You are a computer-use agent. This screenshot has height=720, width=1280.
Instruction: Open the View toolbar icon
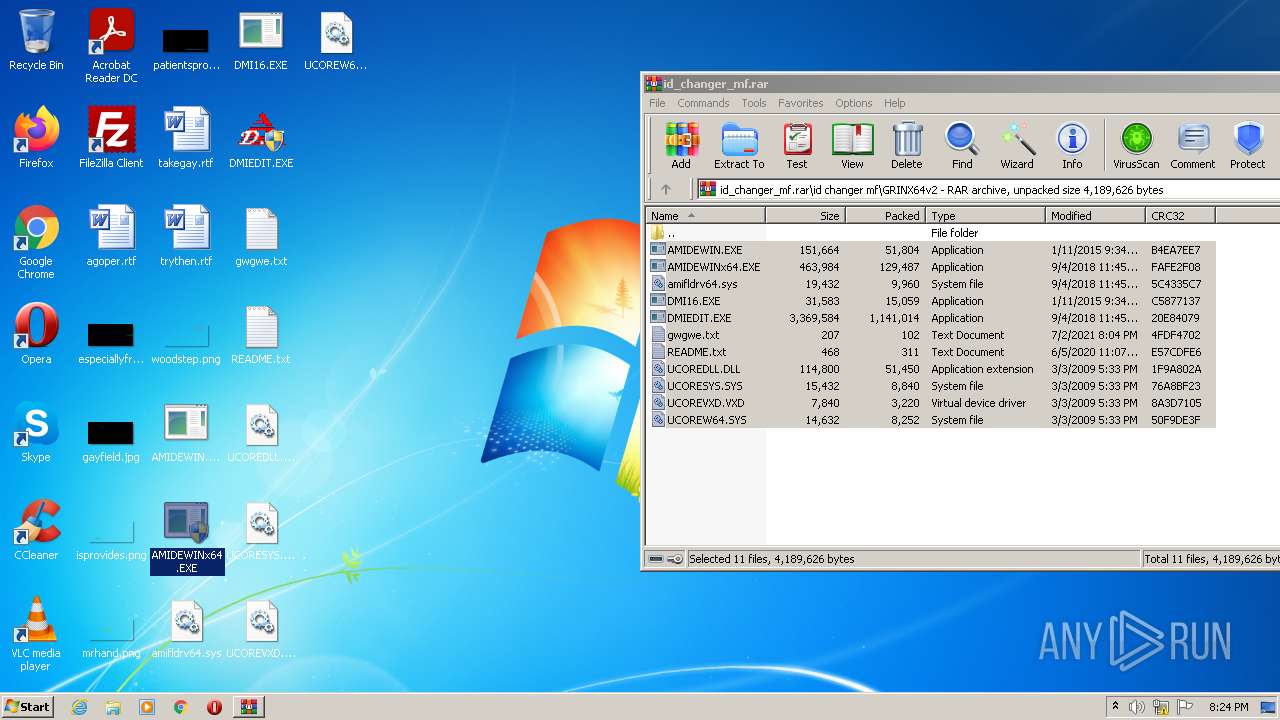852,146
